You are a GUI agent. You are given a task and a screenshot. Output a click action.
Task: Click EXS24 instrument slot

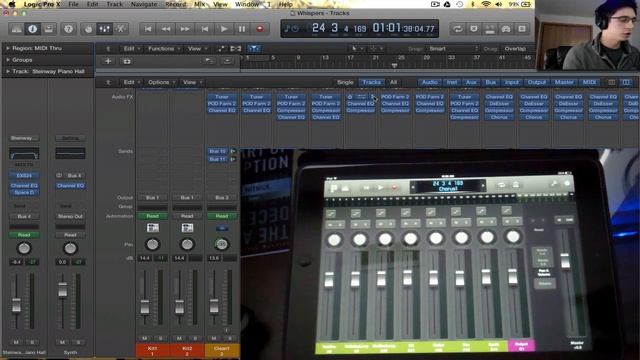(x=24, y=176)
